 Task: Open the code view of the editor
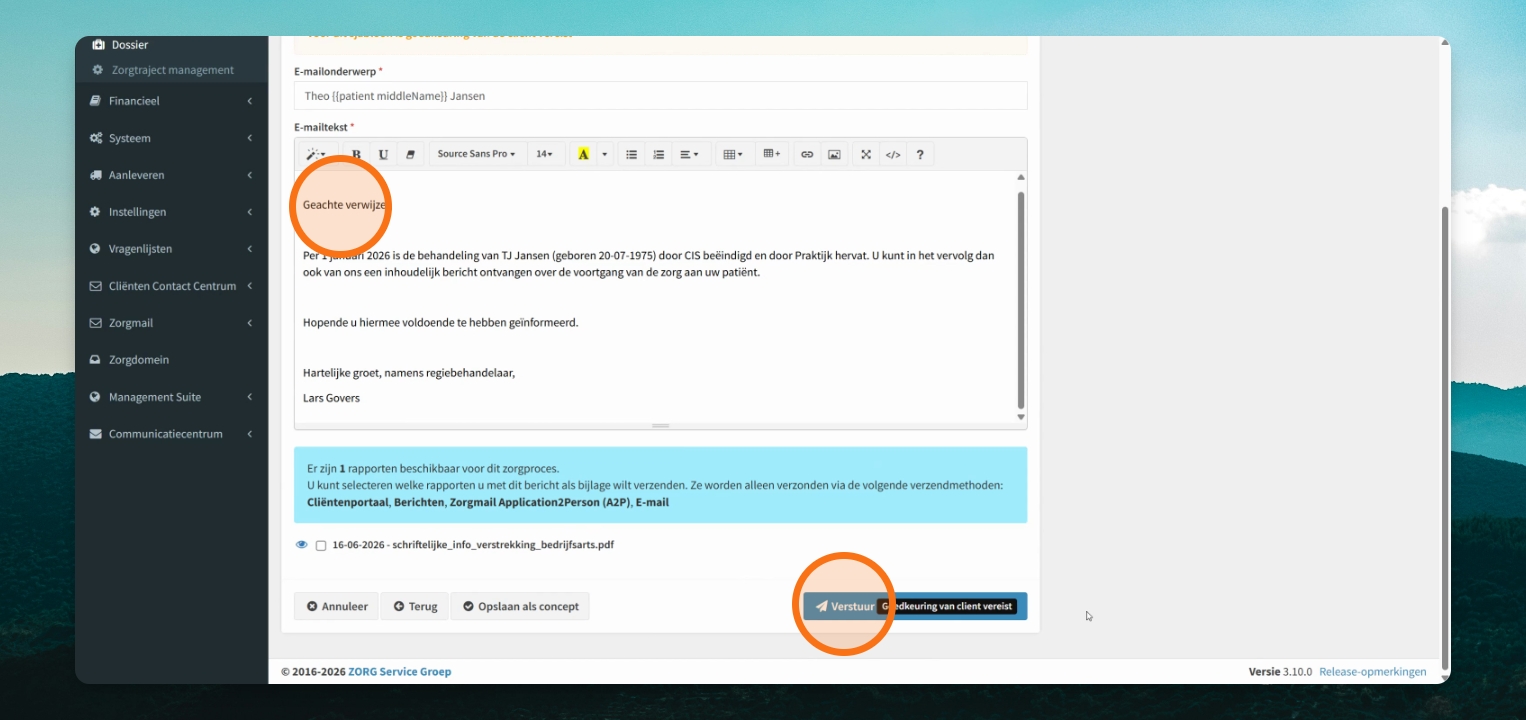893,154
